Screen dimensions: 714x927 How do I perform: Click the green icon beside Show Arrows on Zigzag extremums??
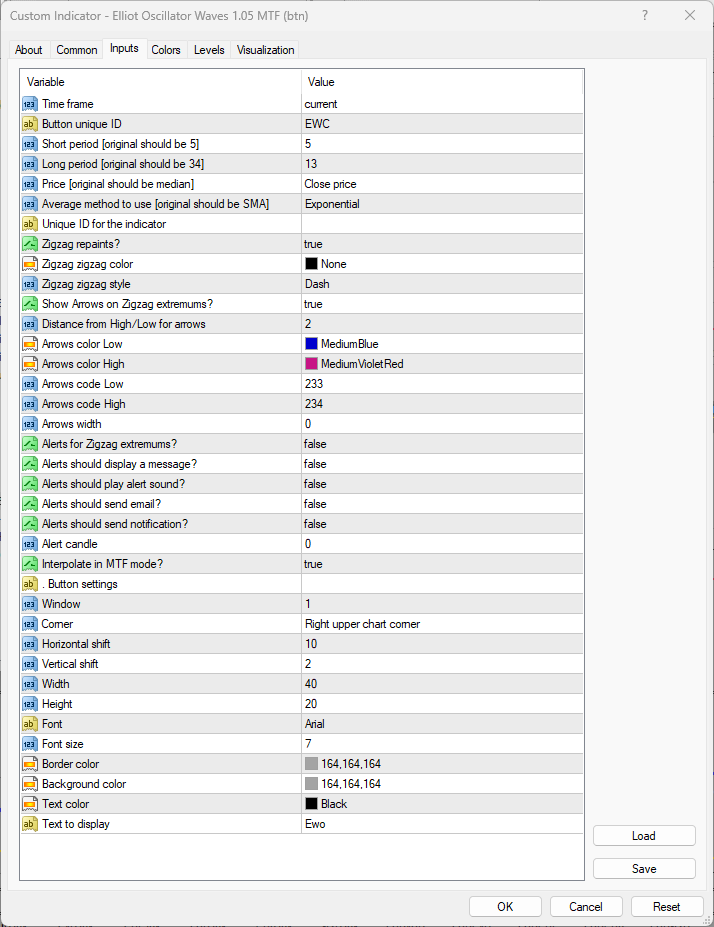coord(30,304)
